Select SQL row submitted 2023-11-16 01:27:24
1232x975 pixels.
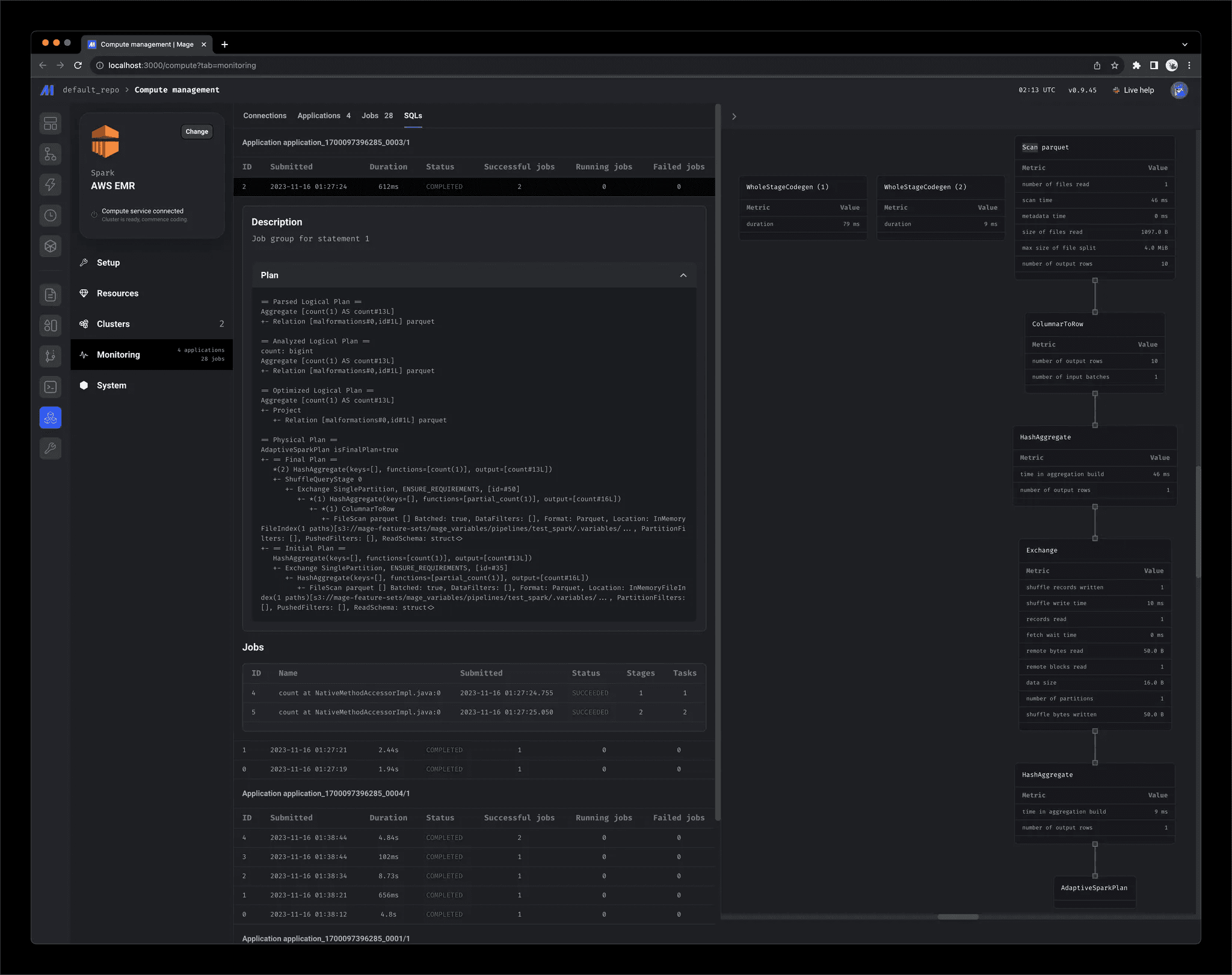pyautogui.click(x=474, y=187)
